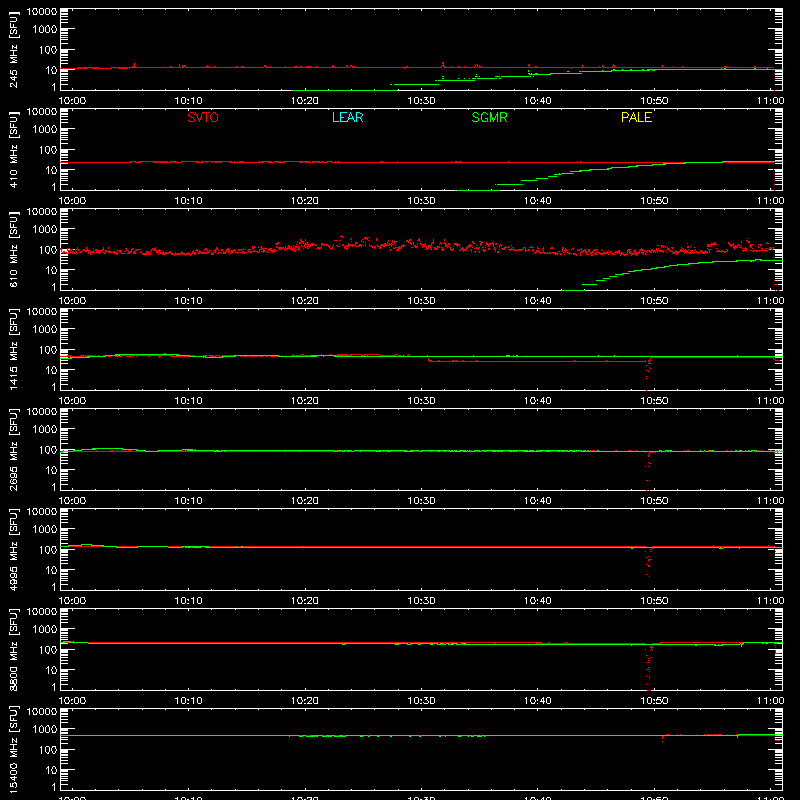Click the 1000 tick label on 4995 MHz axis
The image size is (800, 800).
click(45, 529)
